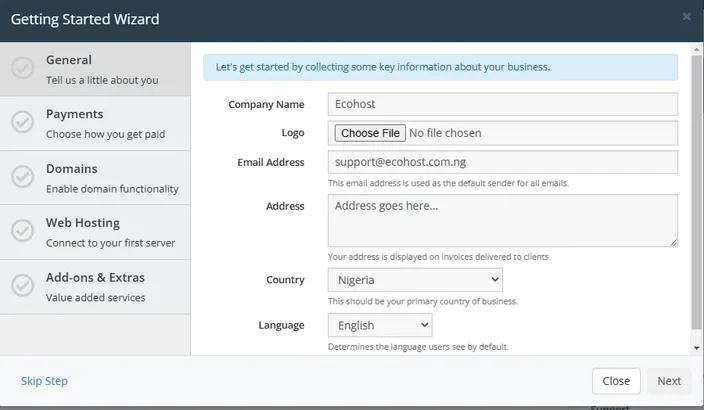The image size is (704, 410).
Task: Click the Next button
Action: (669, 381)
